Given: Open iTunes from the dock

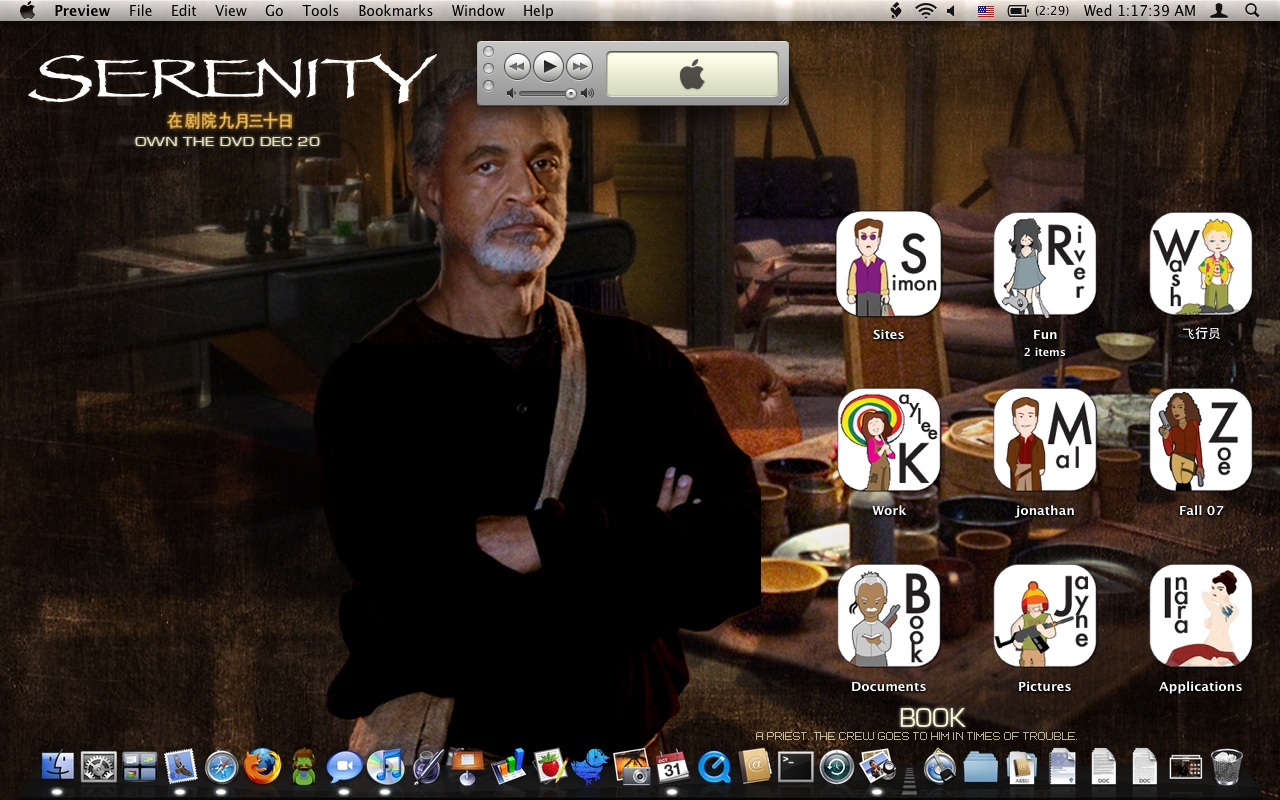Looking at the screenshot, I should pos(385,767).
